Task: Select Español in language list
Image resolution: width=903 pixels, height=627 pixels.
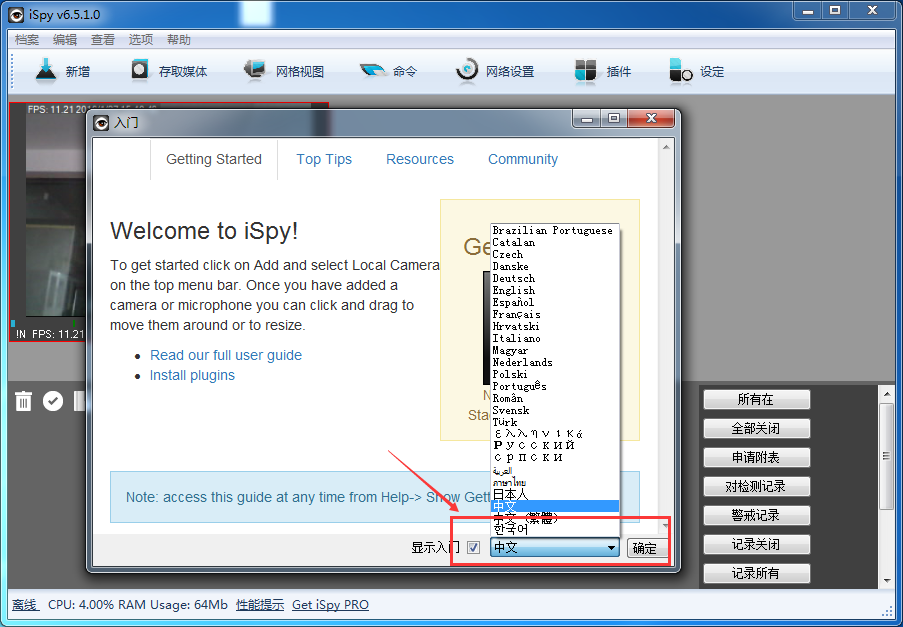Action: 555,303
